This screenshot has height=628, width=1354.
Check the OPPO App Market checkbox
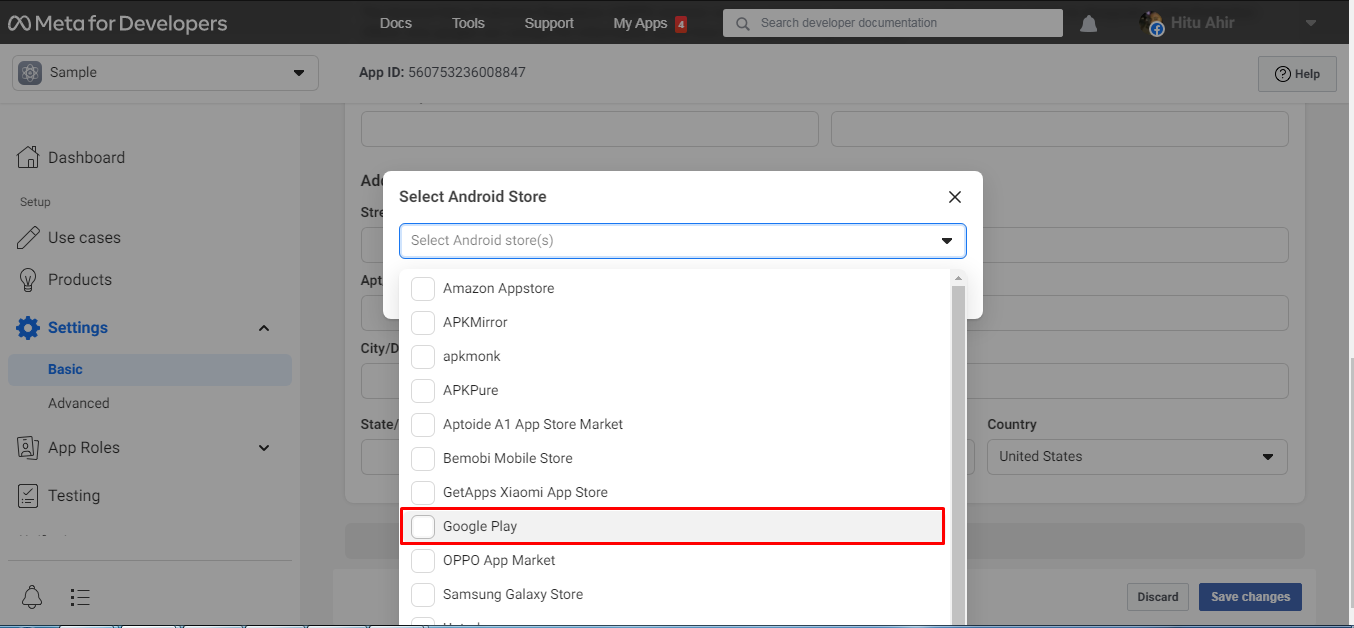(424, 561)
